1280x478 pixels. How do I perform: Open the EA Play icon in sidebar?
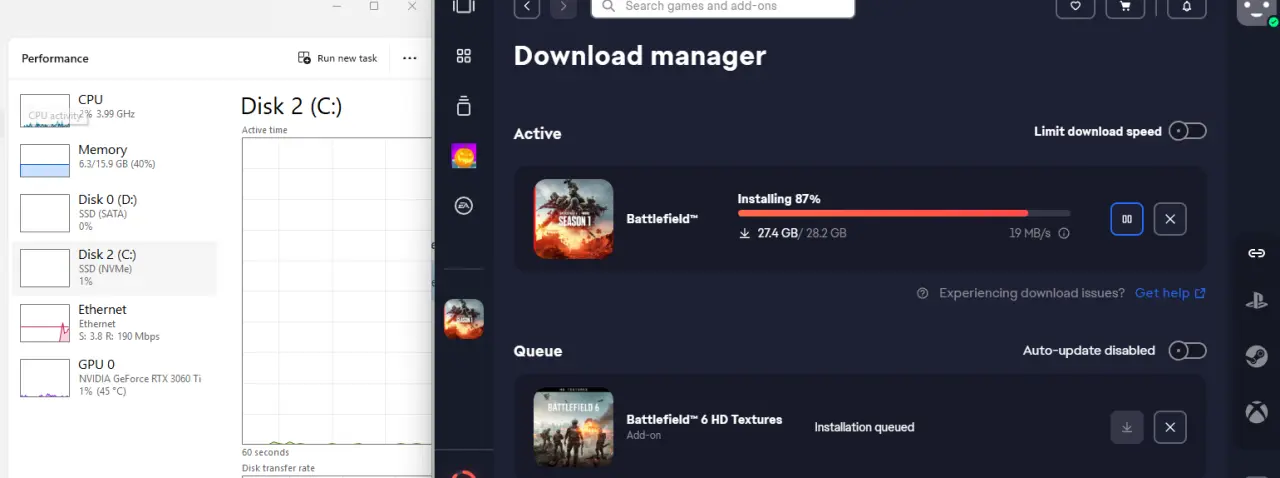(x=464, y=206)
